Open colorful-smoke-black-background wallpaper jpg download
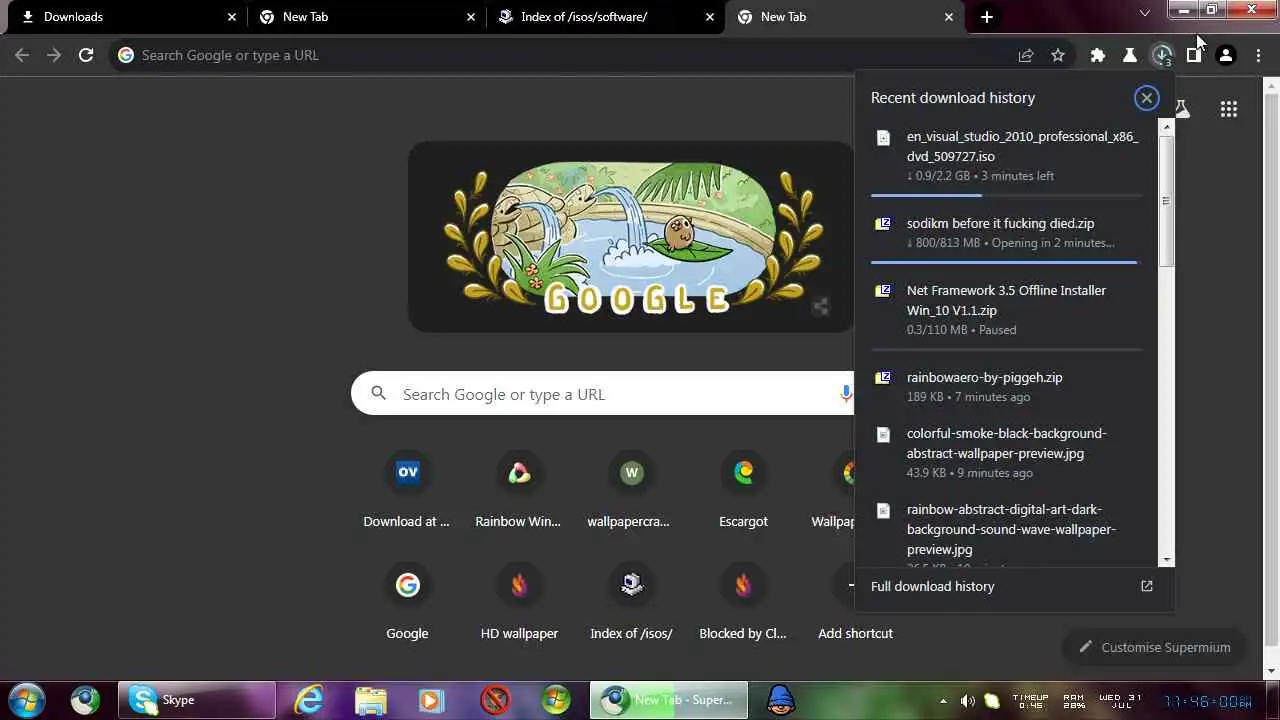Image resolution: width=1280 pixels, height=720 pixels. point(1006,453)
